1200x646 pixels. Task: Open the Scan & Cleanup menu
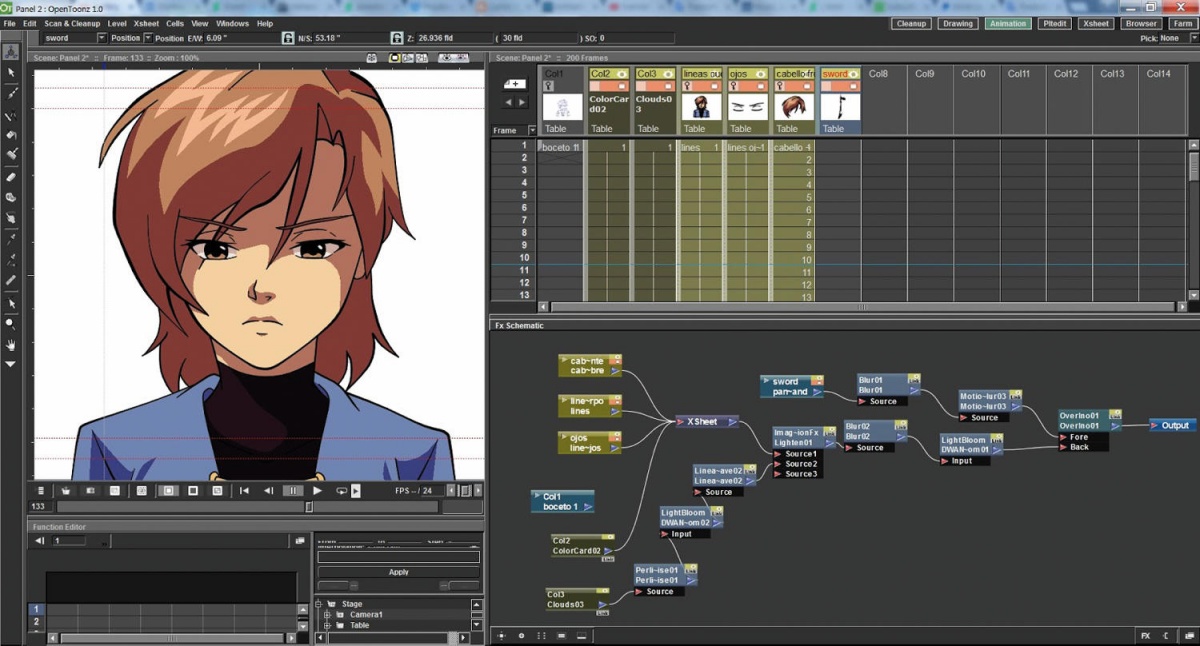(x=72, y=23)
